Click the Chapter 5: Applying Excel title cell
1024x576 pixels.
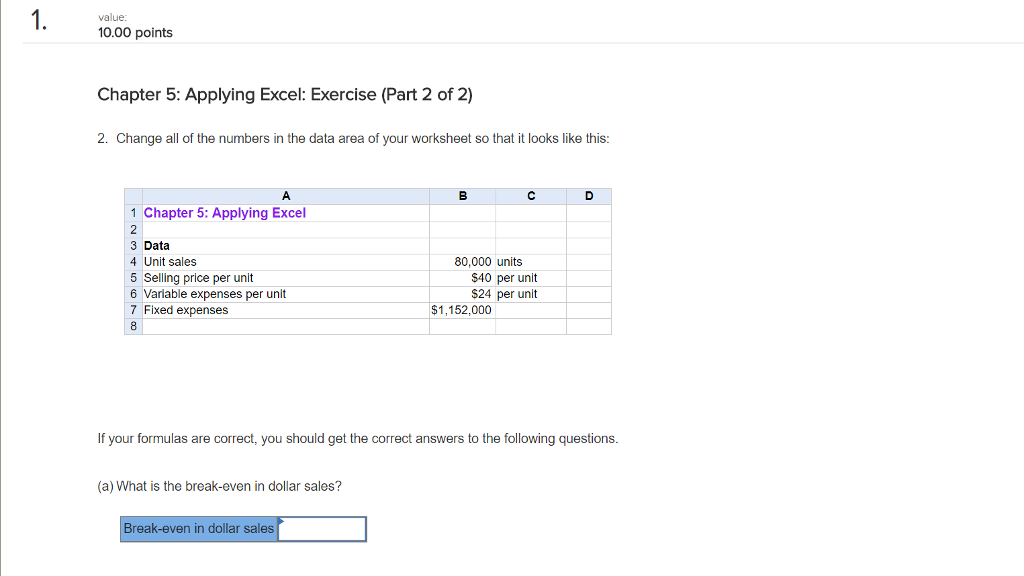click(225, 212)
